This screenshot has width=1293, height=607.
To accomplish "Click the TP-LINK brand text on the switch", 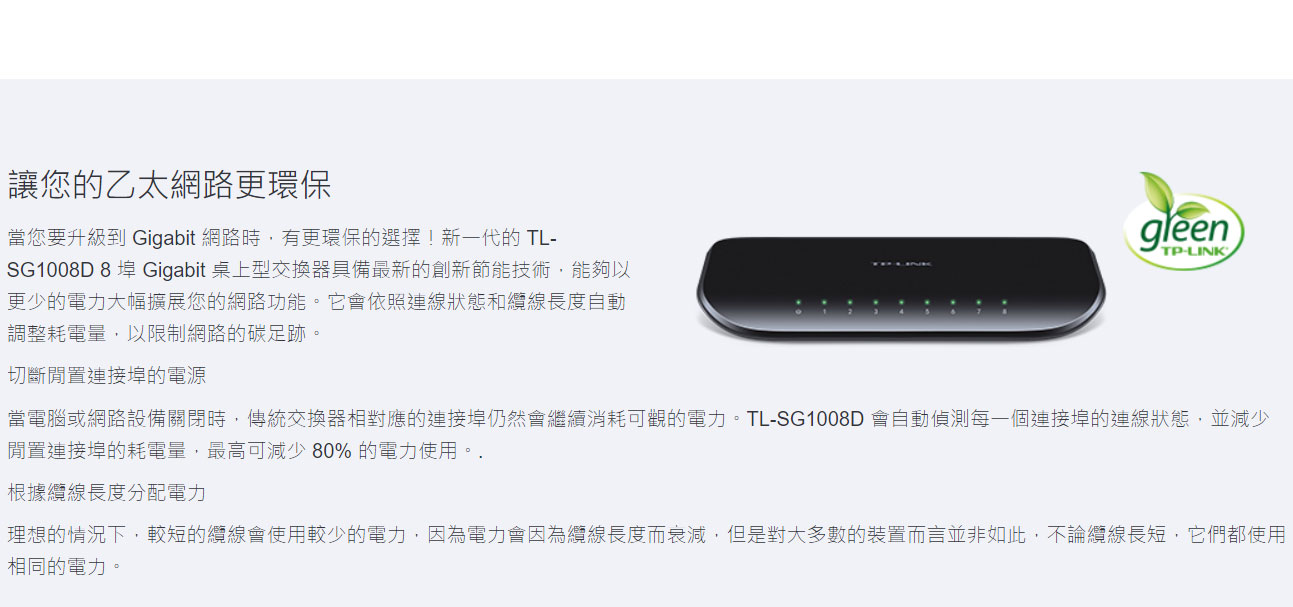I will coord(902,264).
